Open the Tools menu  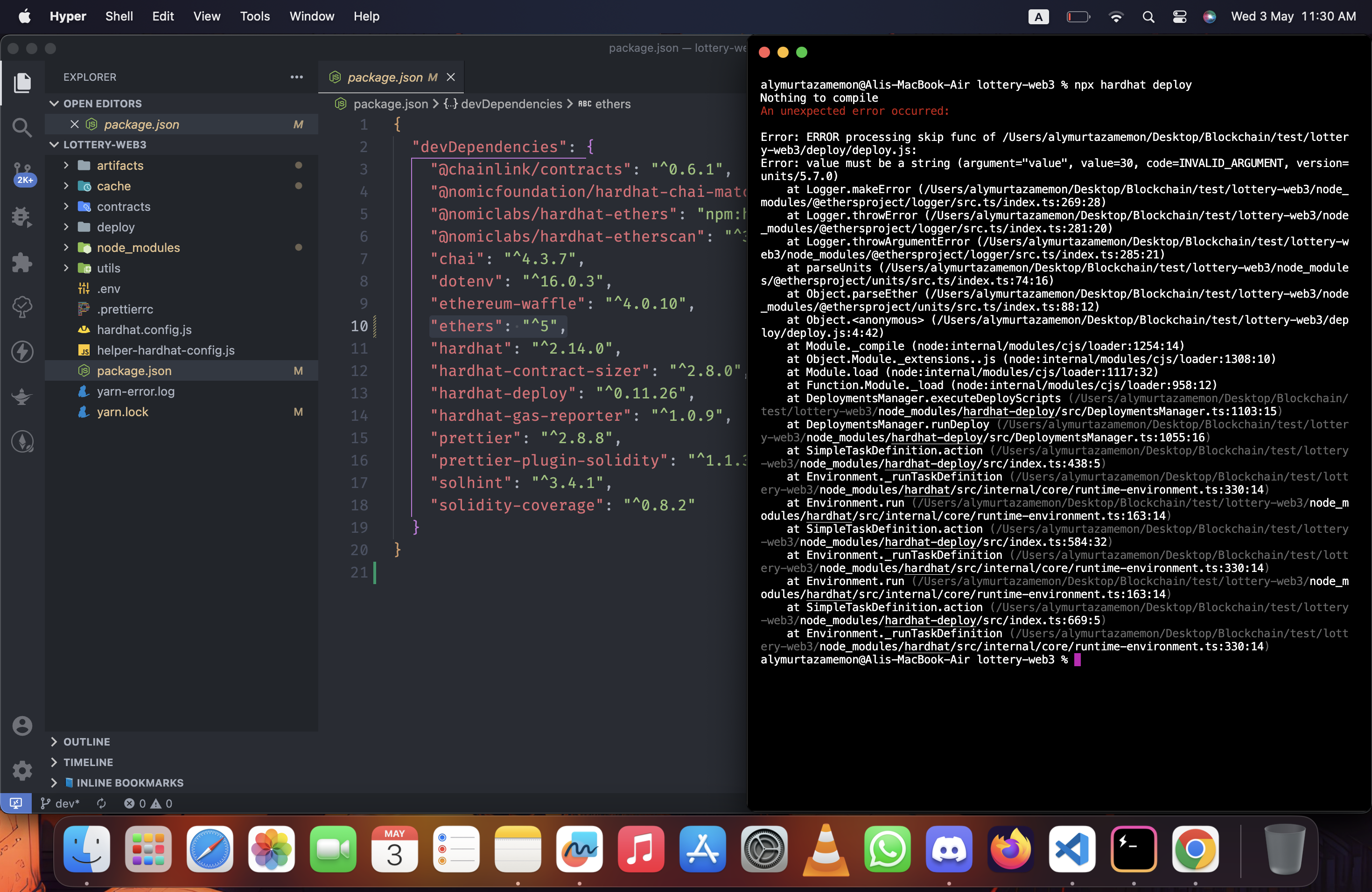tap(255, 16)
